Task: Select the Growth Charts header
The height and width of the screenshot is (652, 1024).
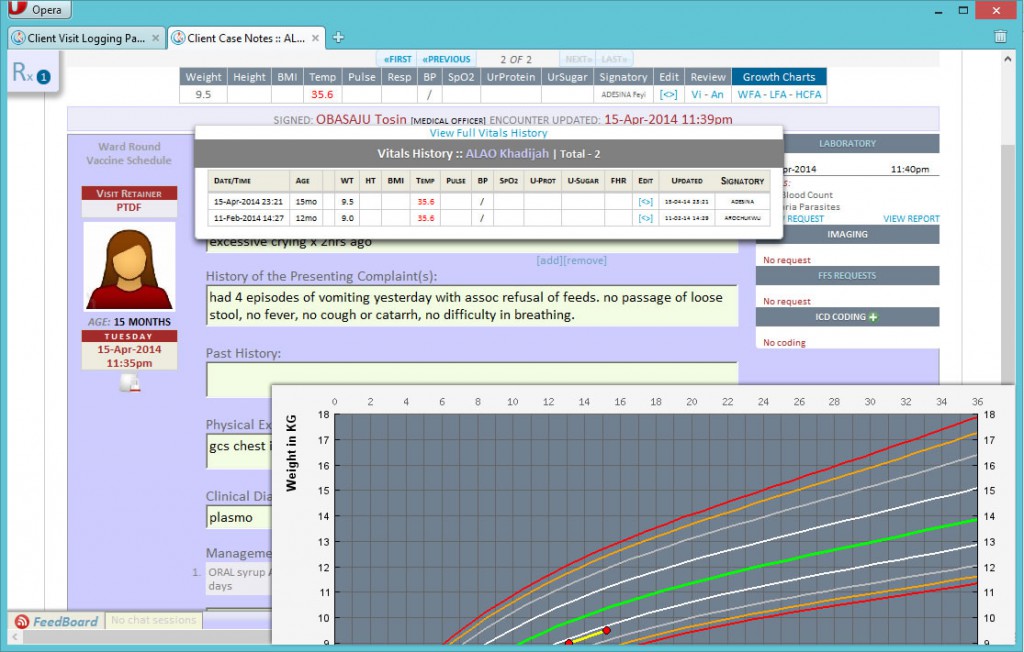Action: [x=778, y=76]
